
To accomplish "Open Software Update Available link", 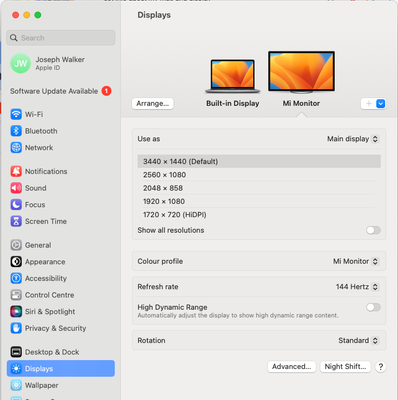I will (61, 91).
